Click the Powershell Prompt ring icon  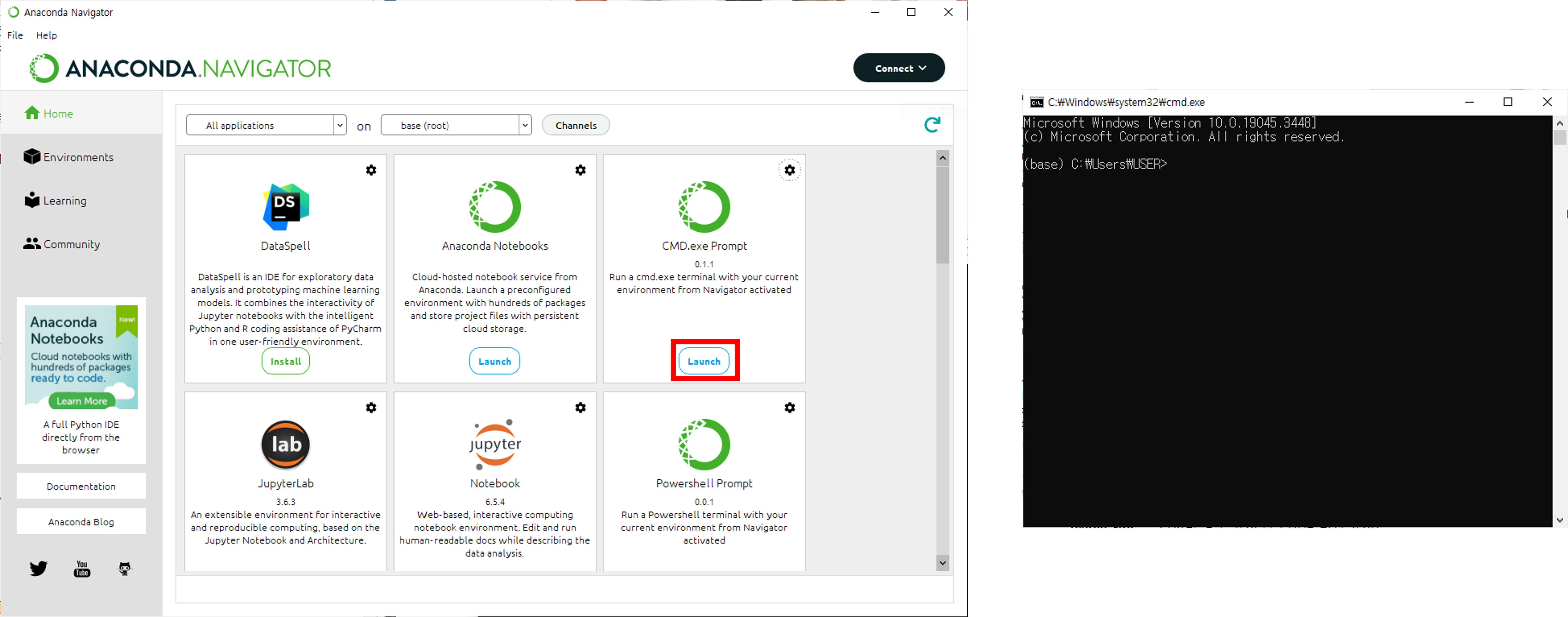[704, 445]
